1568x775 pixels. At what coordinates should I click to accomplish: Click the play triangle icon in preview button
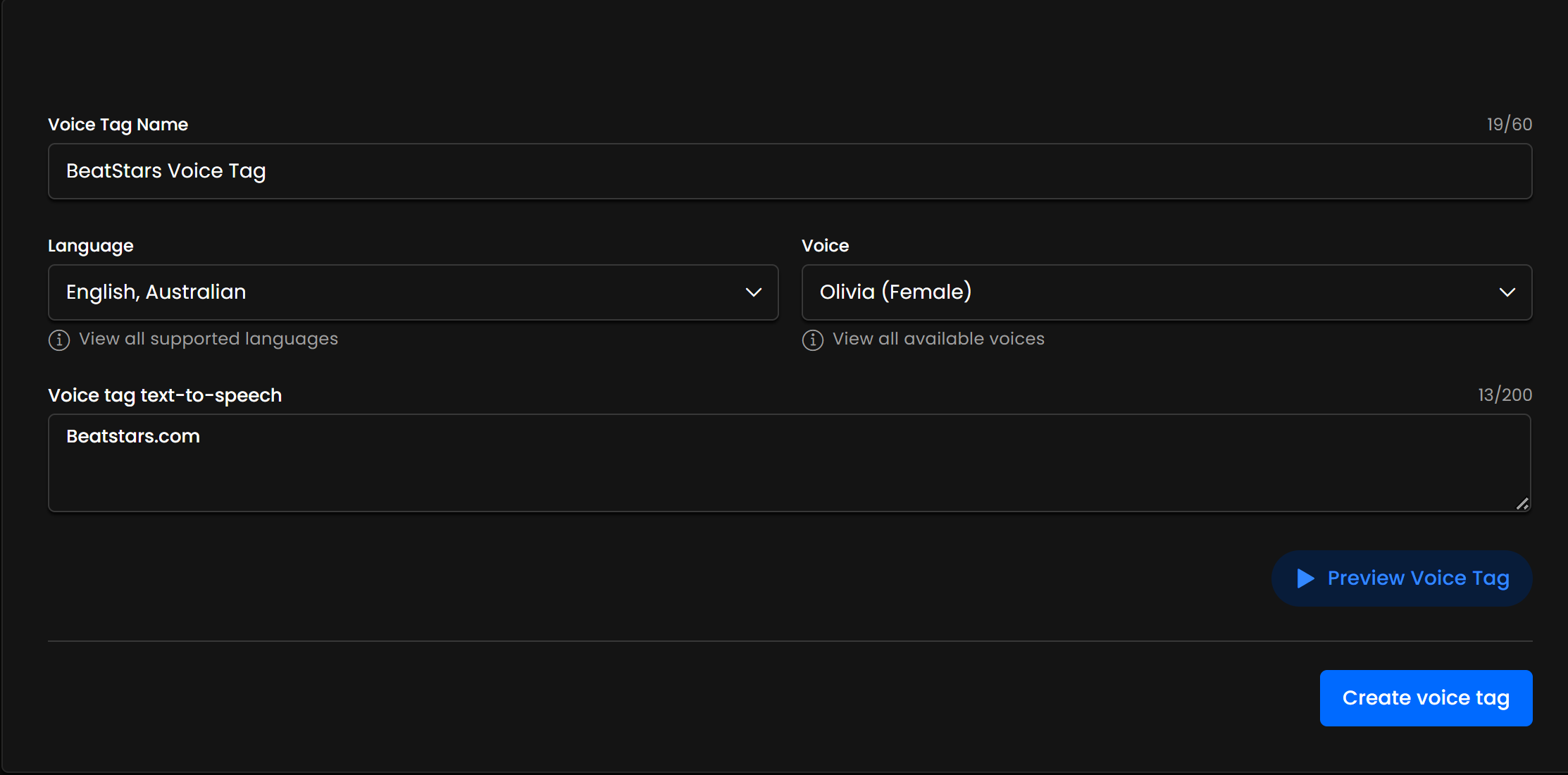[1305, 578]
